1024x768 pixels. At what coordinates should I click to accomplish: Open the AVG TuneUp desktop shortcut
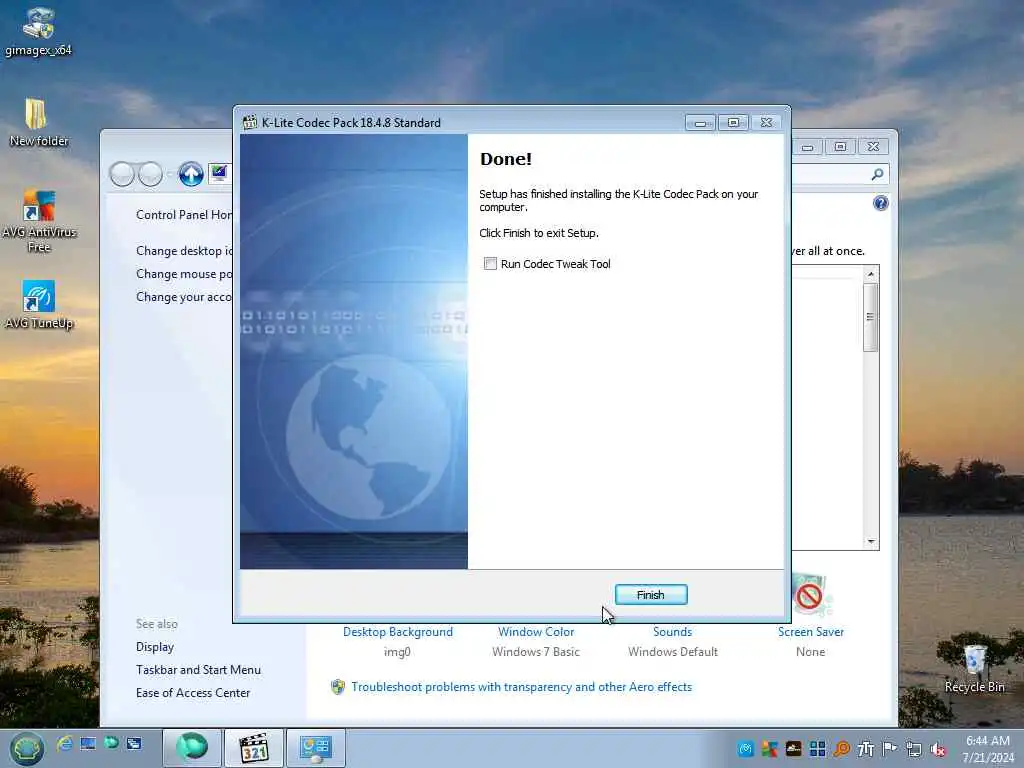[x=39, y=304]
